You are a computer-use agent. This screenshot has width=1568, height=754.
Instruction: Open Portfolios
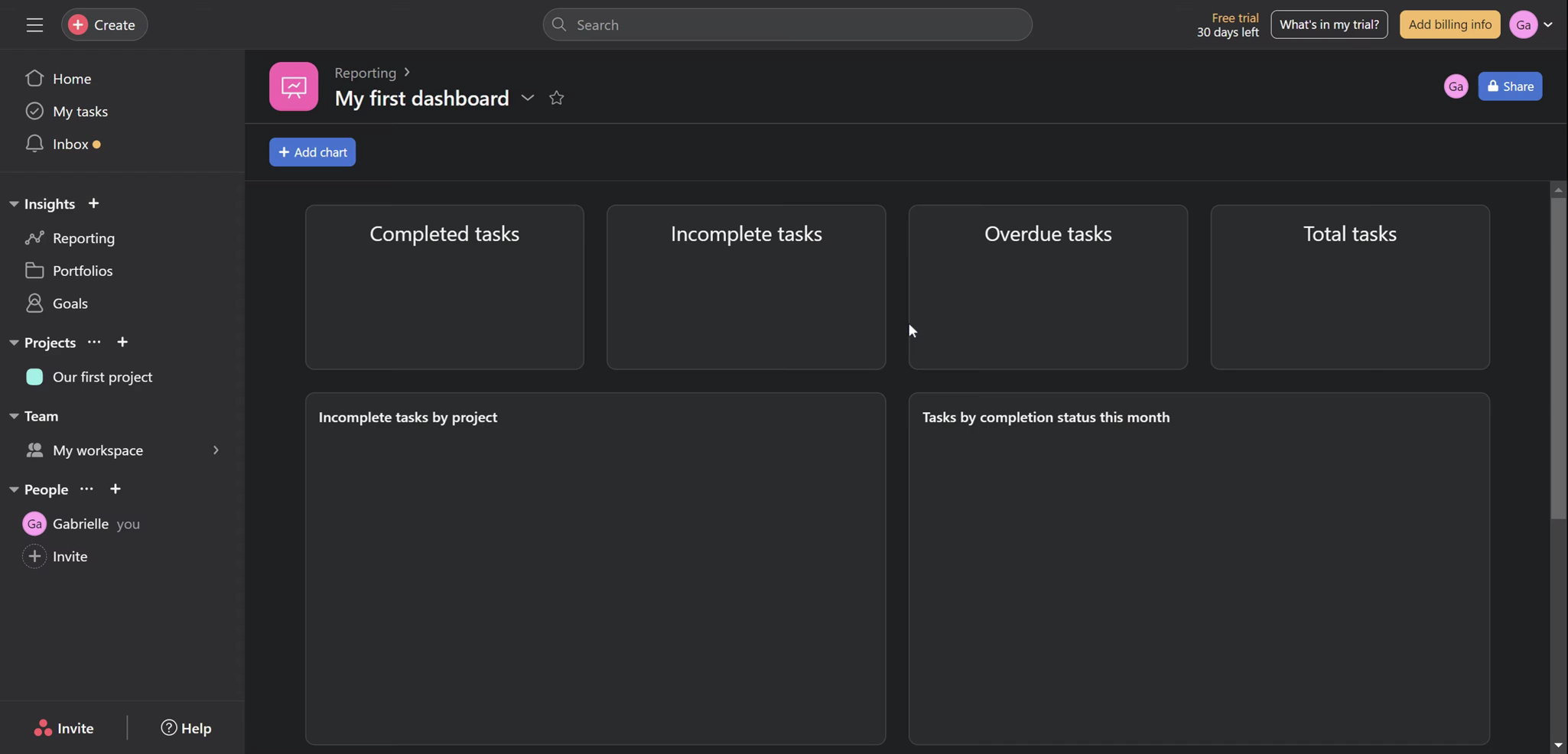point(83,271)
